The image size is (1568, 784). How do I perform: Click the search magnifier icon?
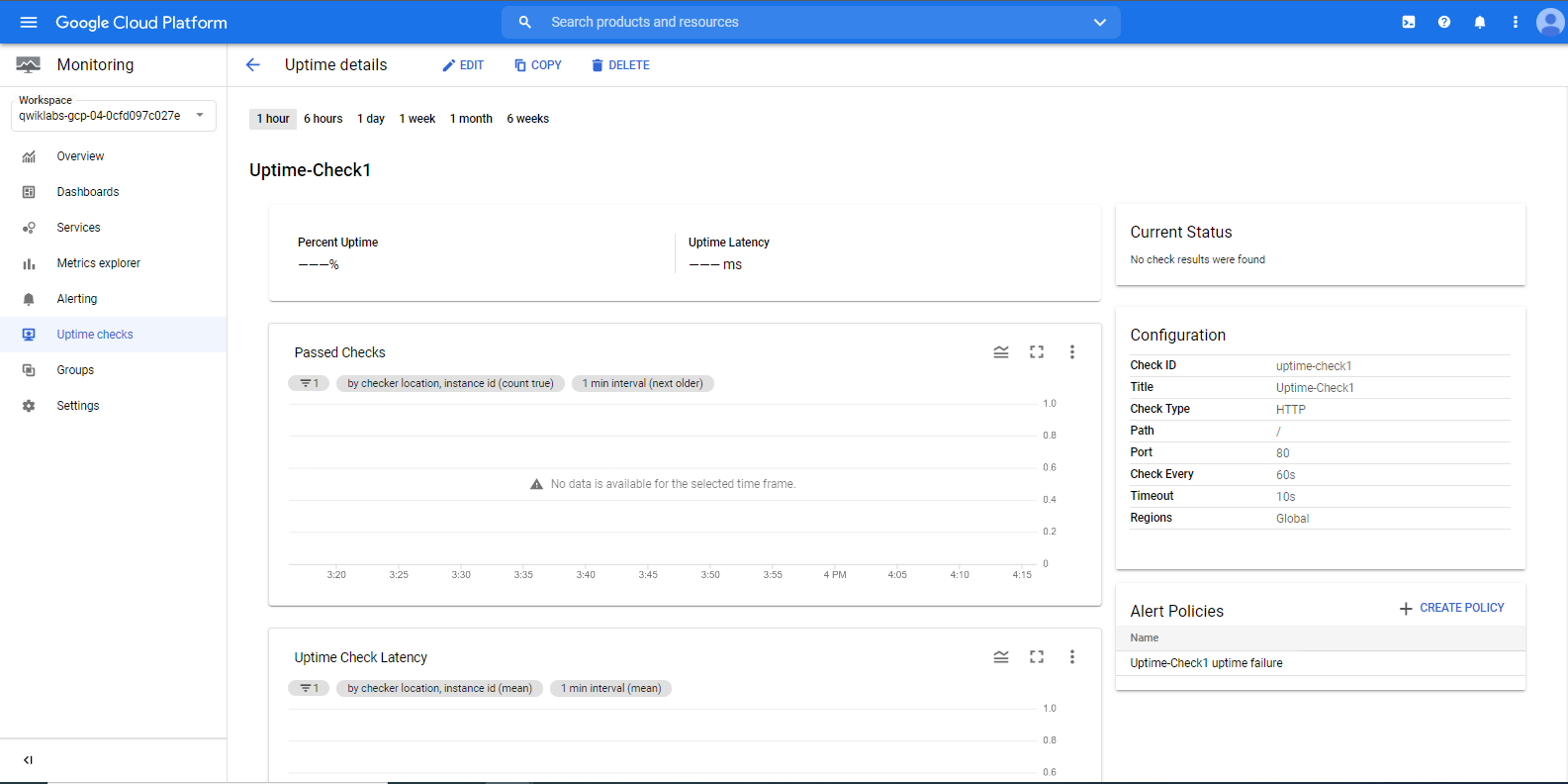525,22
